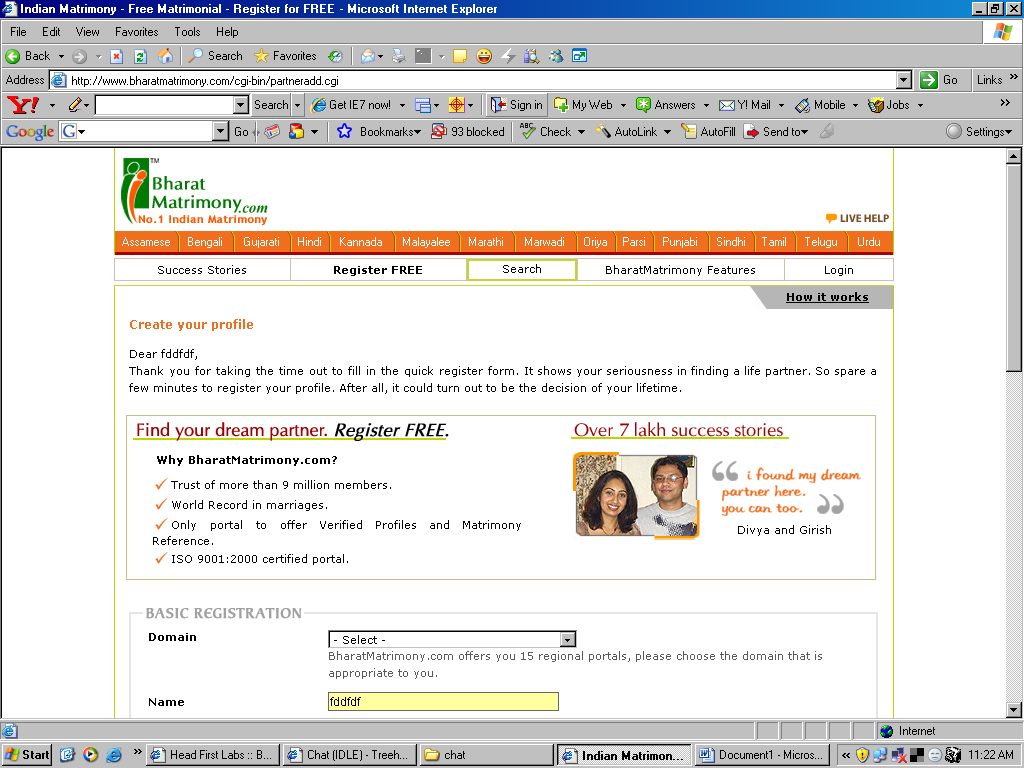Viewport: 1024px width, 768px height.
Task: Click the yellow note toolbar icon
Action: [460, 56]
